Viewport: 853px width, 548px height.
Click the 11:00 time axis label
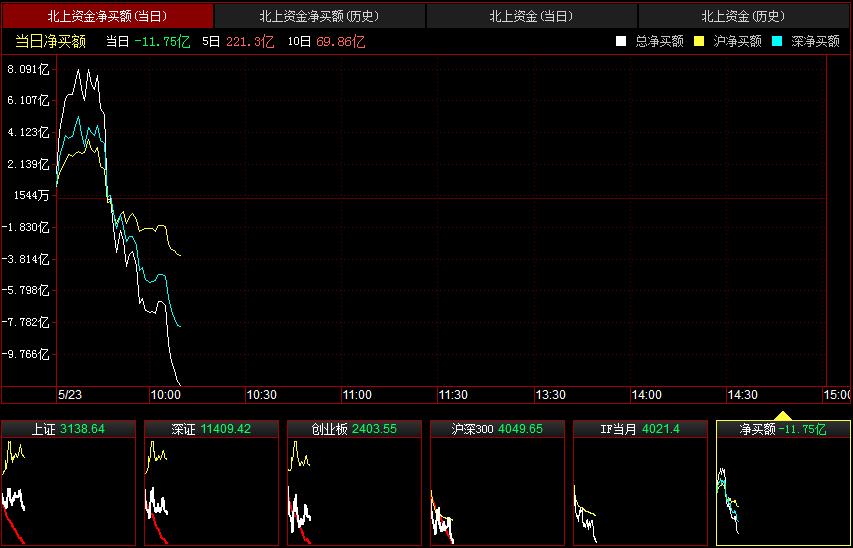pos(356,395)
